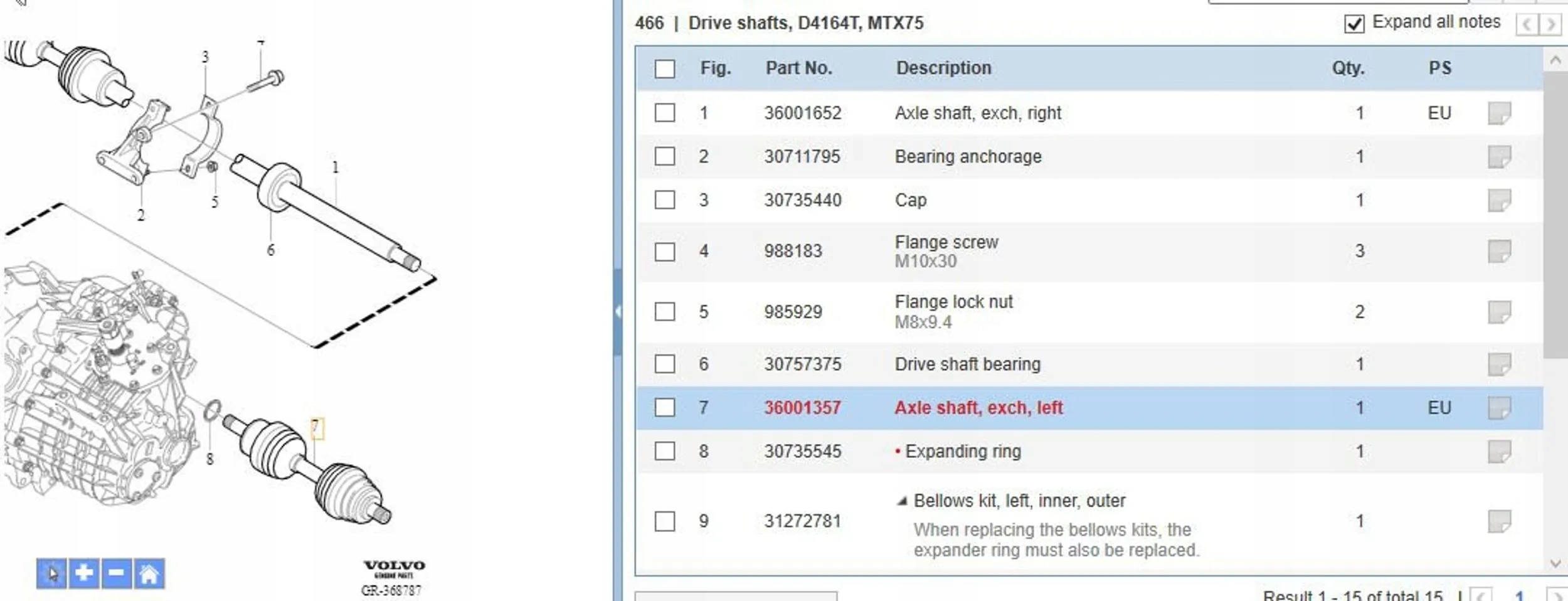
Task: Reset diagram view with home icon
Action: pyautogui.click(x=149, y=573)
